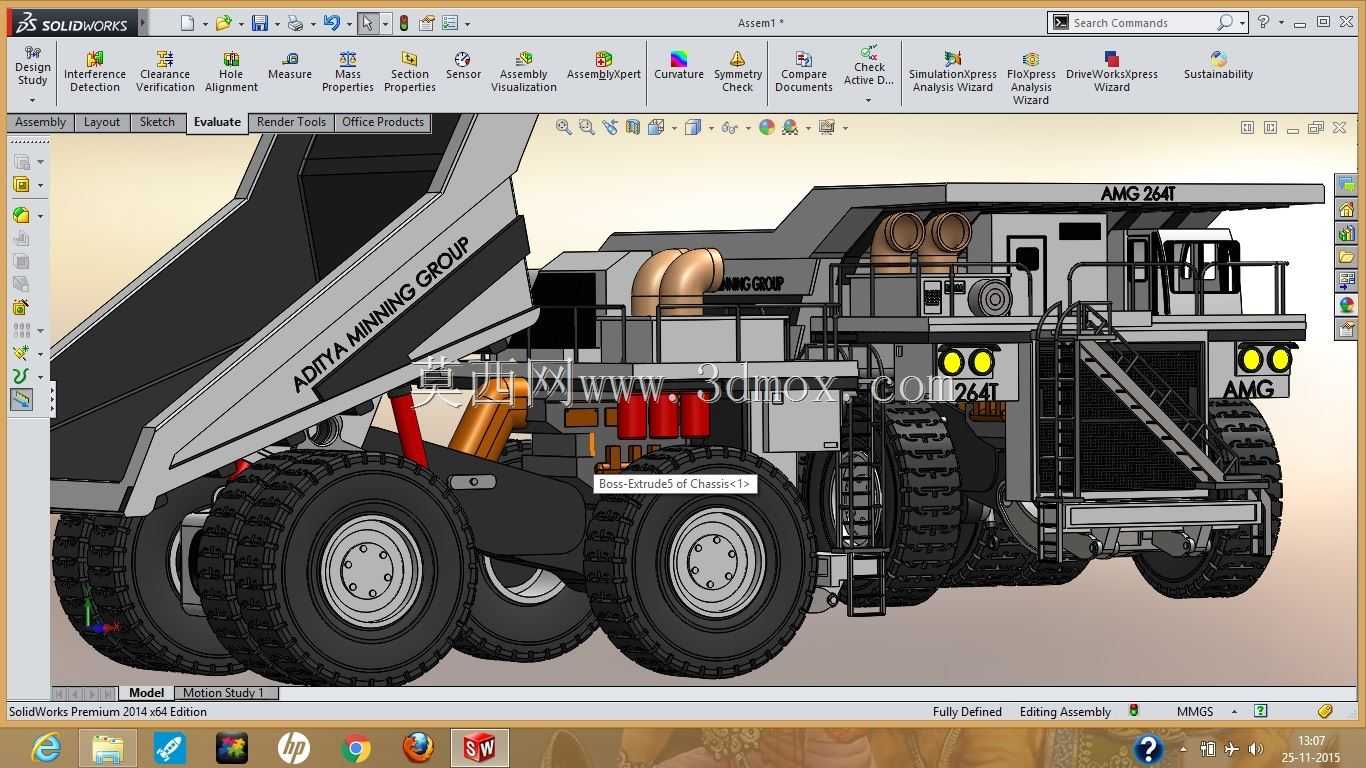Image resolution: width=1366 pixels, height=768 pixels.
Task: Open the Undo history dropdown arrow
Action: pos(348,24)
